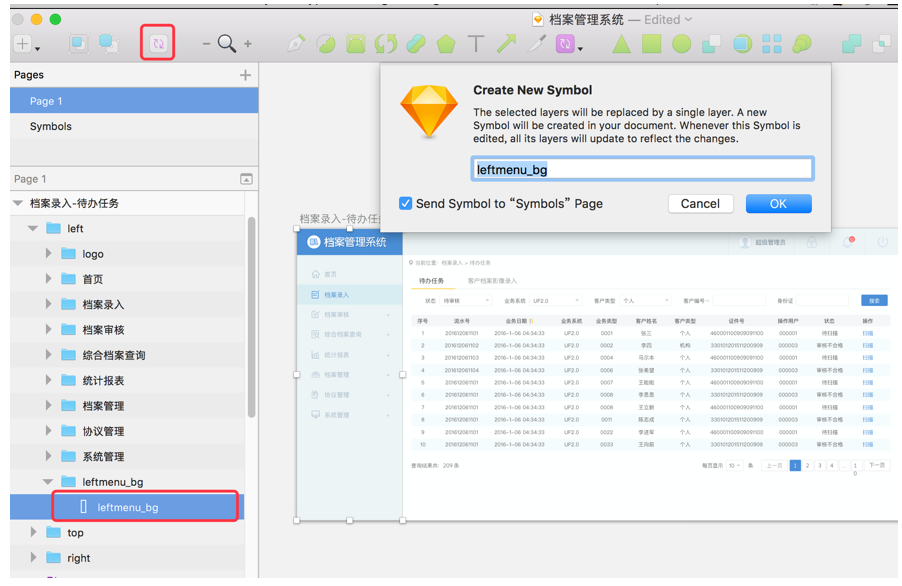Click the layer list vertical scrollbar
902x586 pixels.
click(251, 317)
